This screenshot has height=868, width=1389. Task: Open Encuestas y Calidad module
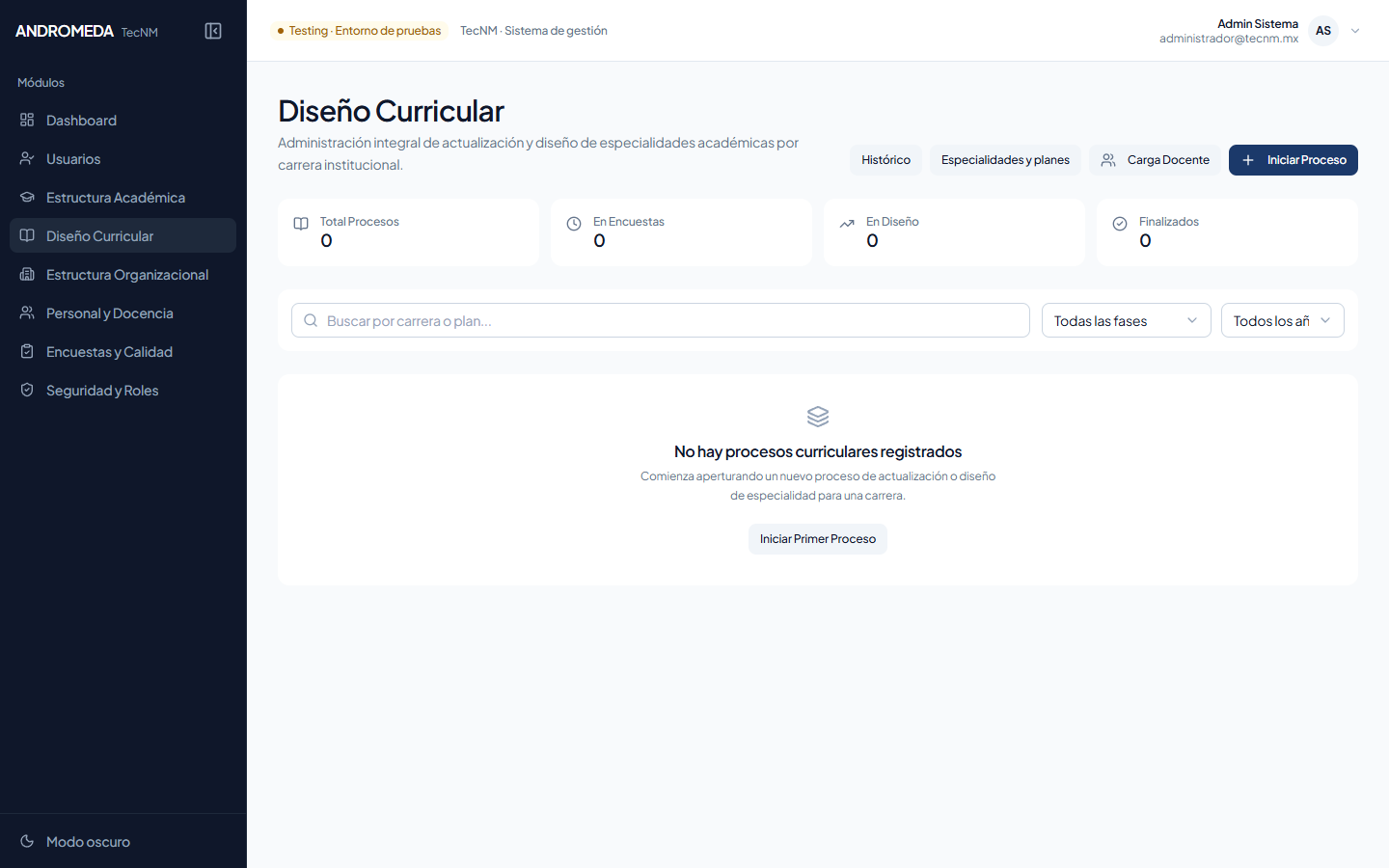pyautogui.click(x=123, y=351)
